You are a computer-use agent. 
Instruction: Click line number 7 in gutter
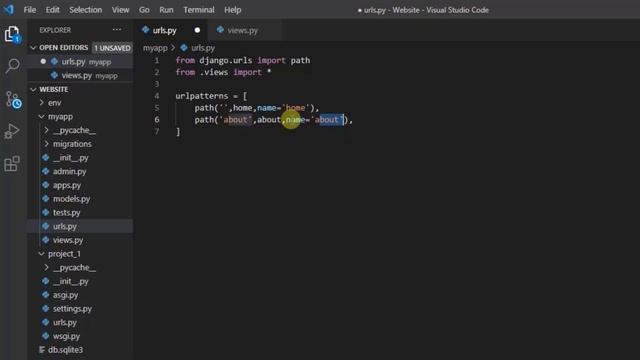click(157, 131)
